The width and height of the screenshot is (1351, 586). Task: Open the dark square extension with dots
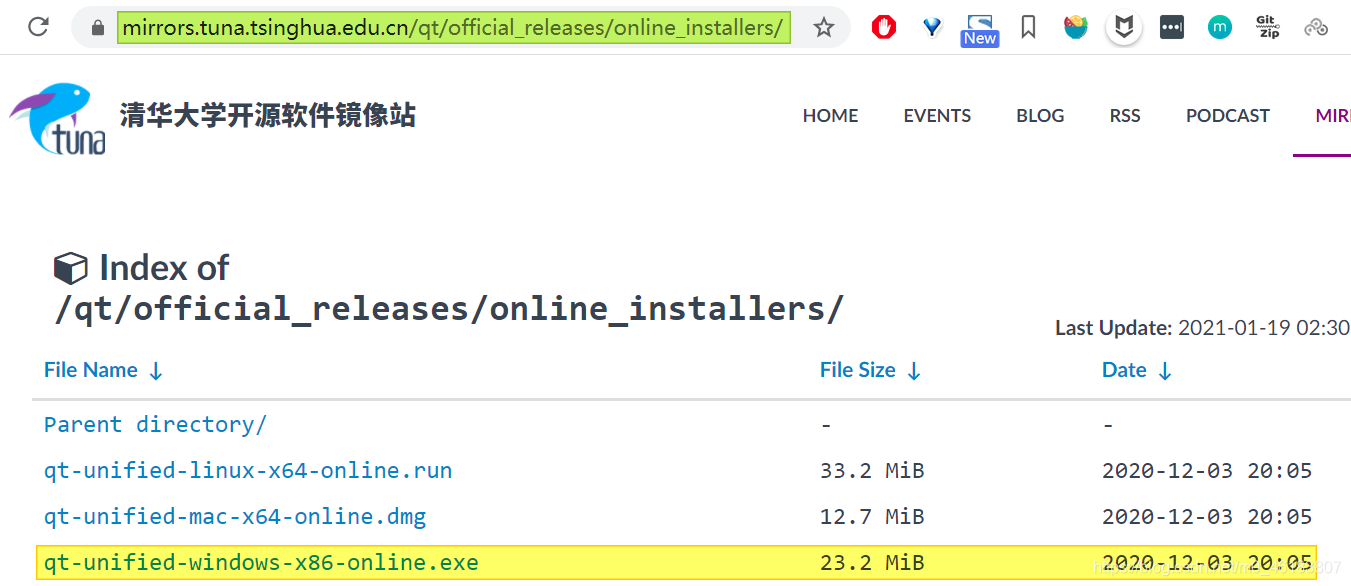pos(1172,27)
